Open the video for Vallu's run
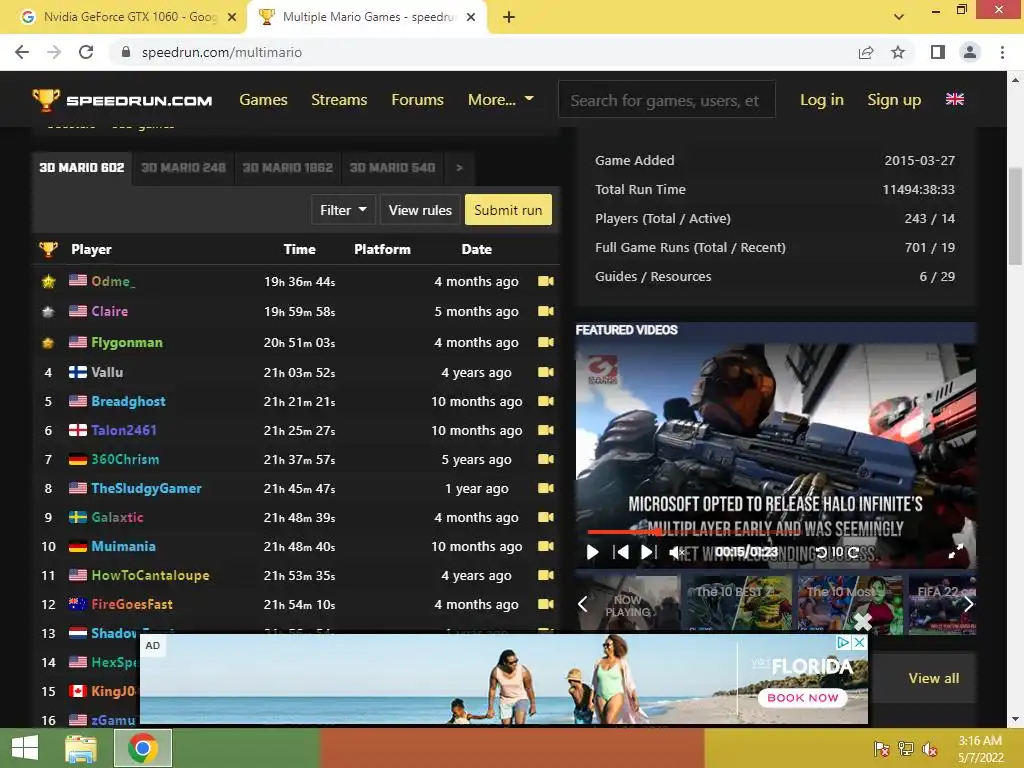The height and width of the screenshot is (768, 1024). pyautogui.click(x=546, y=372)
